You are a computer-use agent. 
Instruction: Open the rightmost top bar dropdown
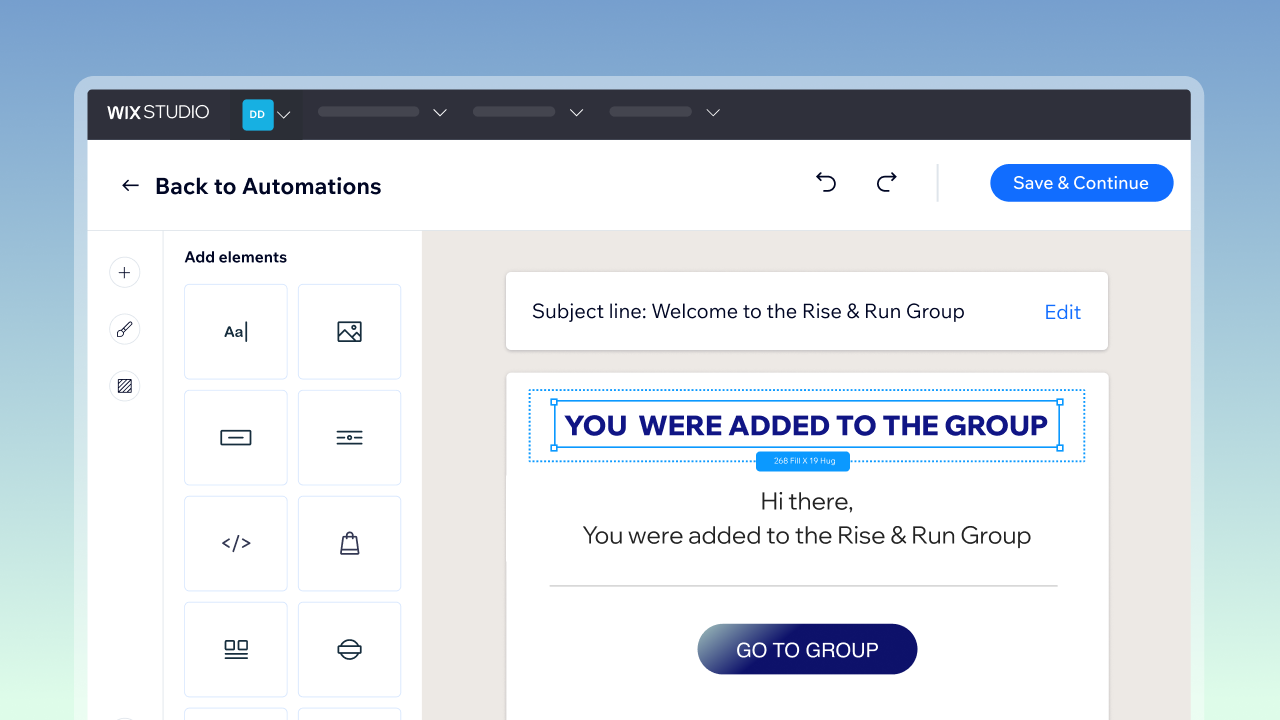712,112
